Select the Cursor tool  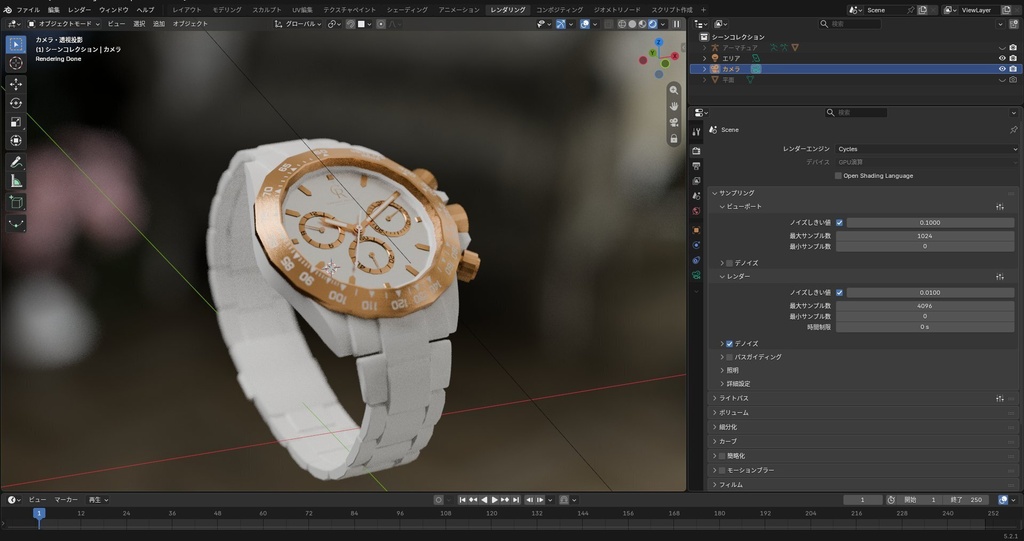point(16,63)
